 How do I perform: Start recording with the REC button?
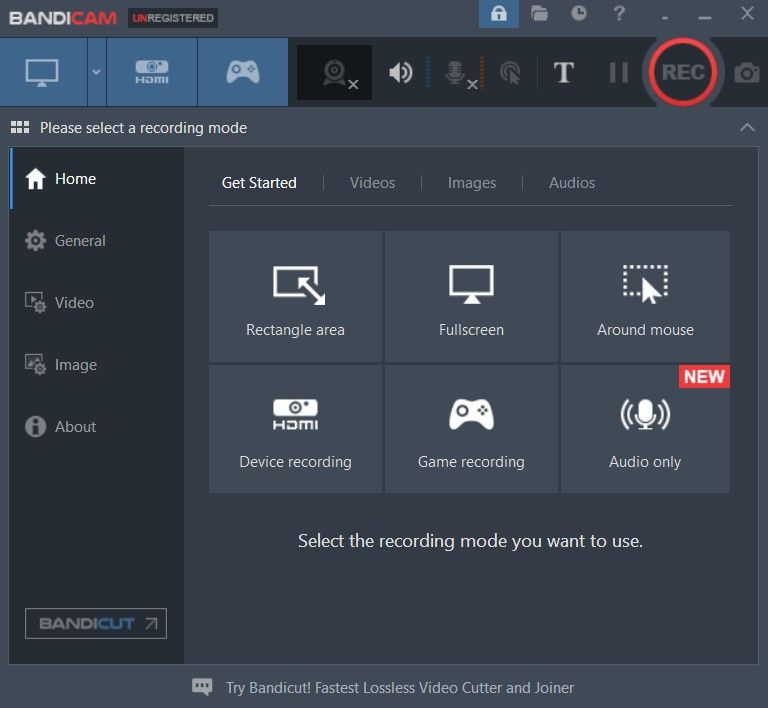[x=683, y=71]
